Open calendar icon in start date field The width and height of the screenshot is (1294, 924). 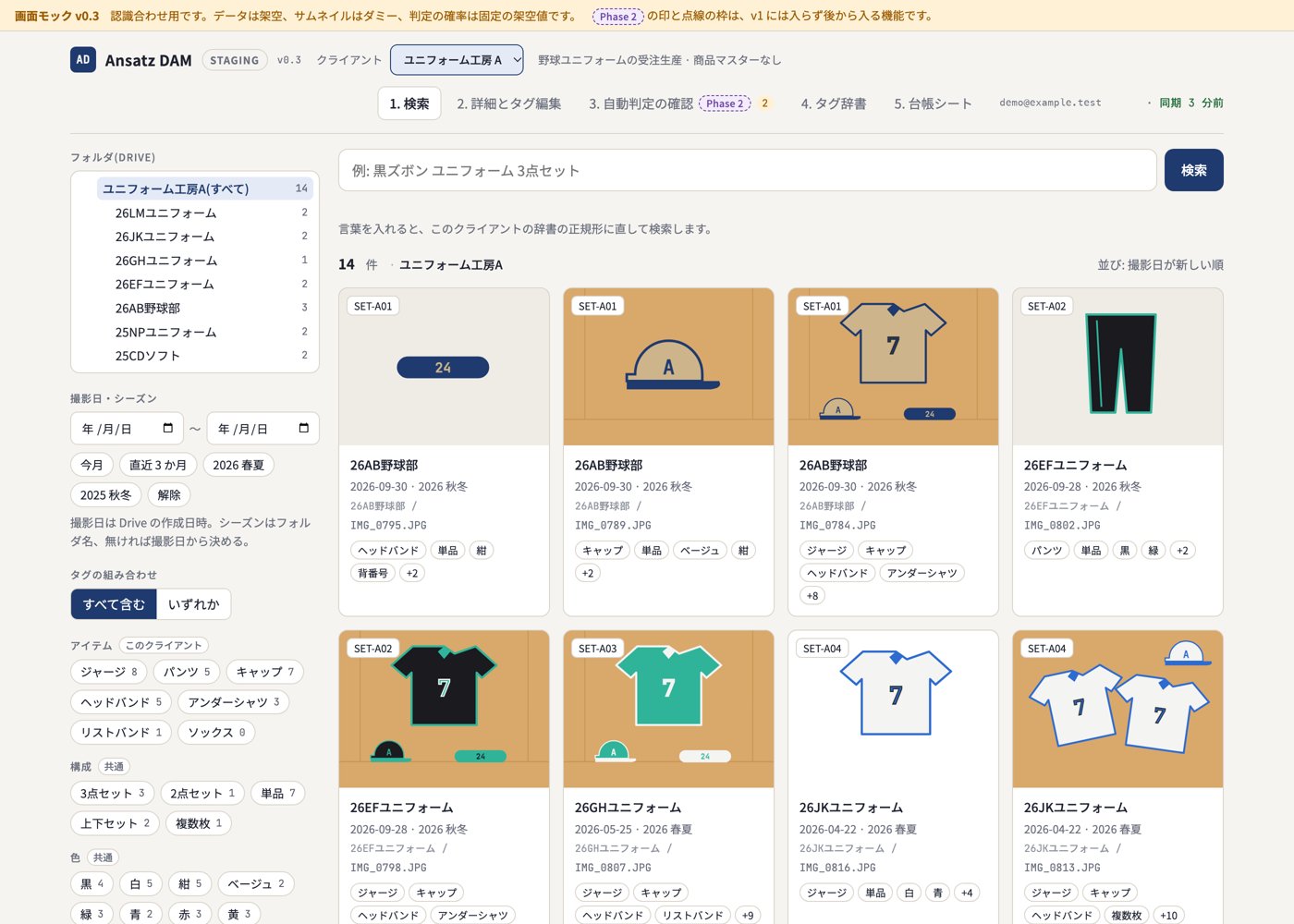(167, 429)
